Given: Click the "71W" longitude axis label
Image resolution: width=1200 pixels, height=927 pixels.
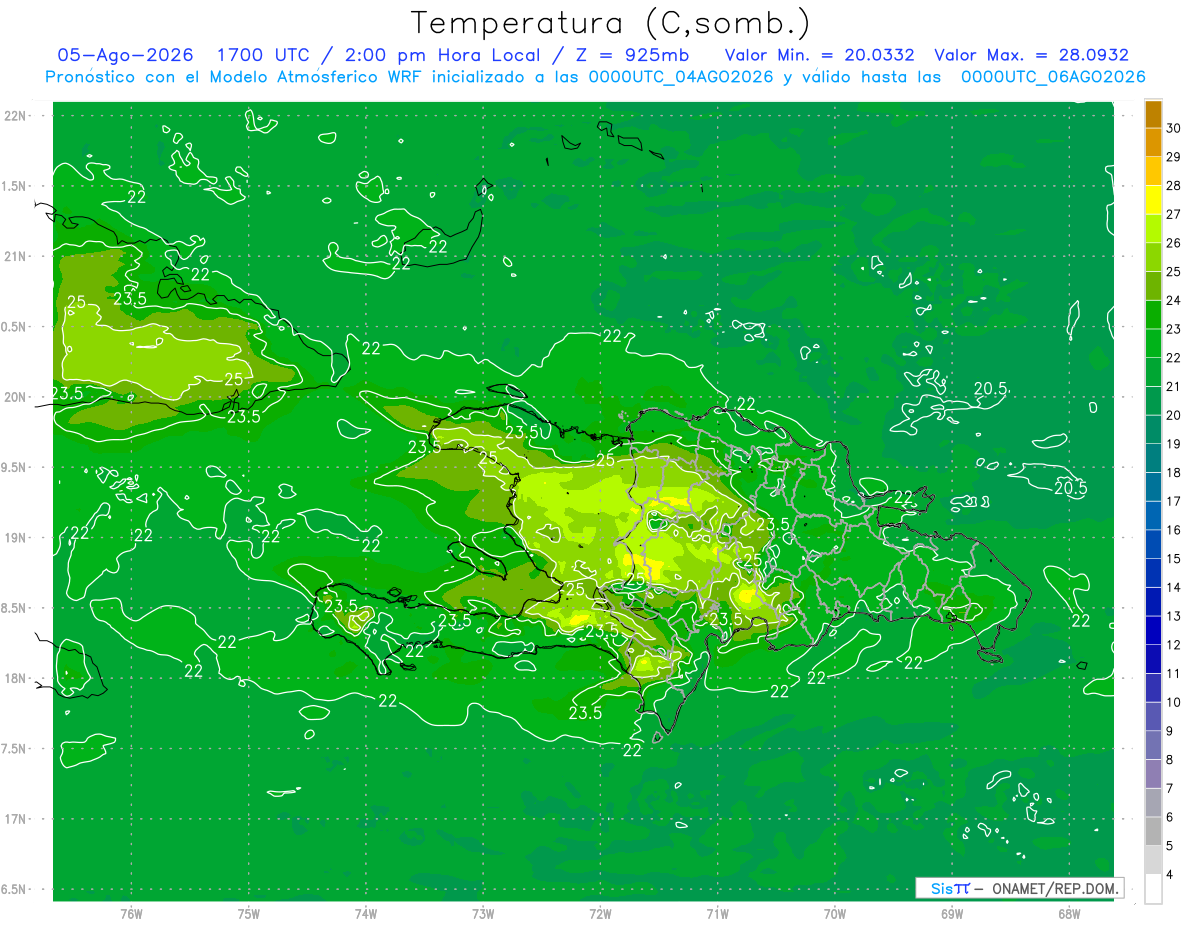Looking at the screenshot, I should (717, 914).
